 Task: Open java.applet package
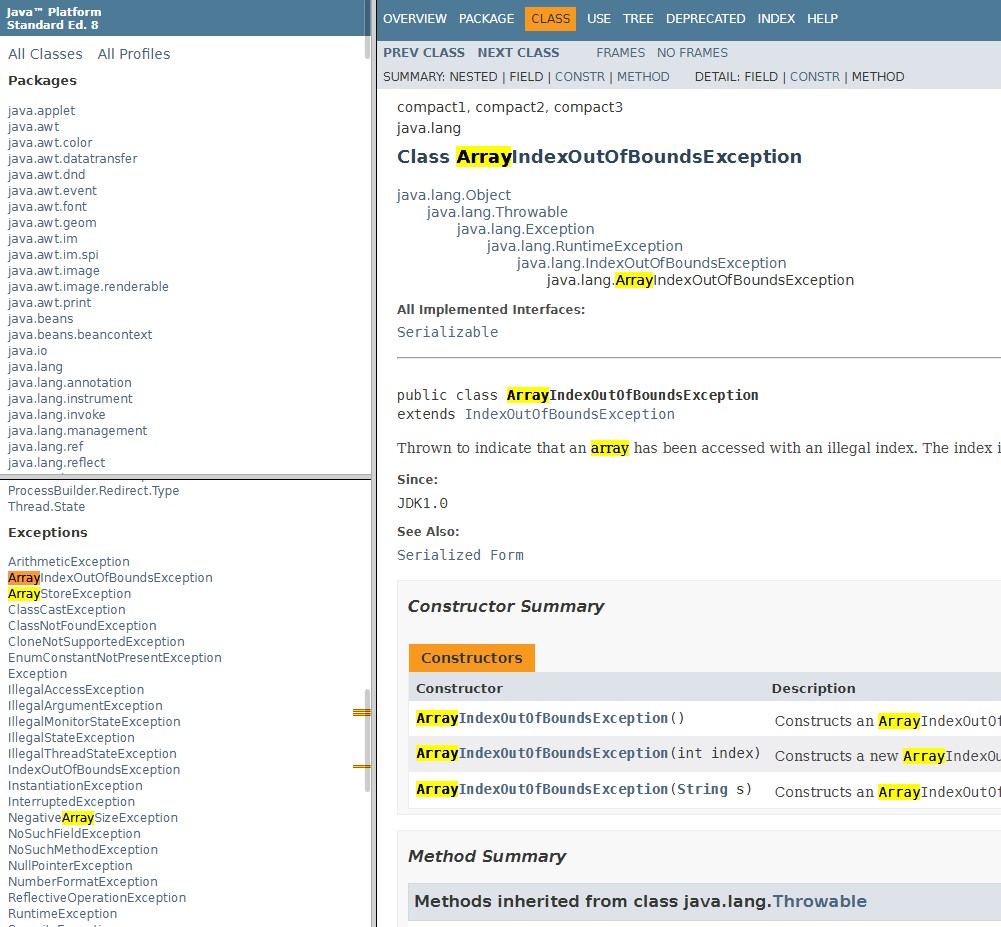coord(41,110)
